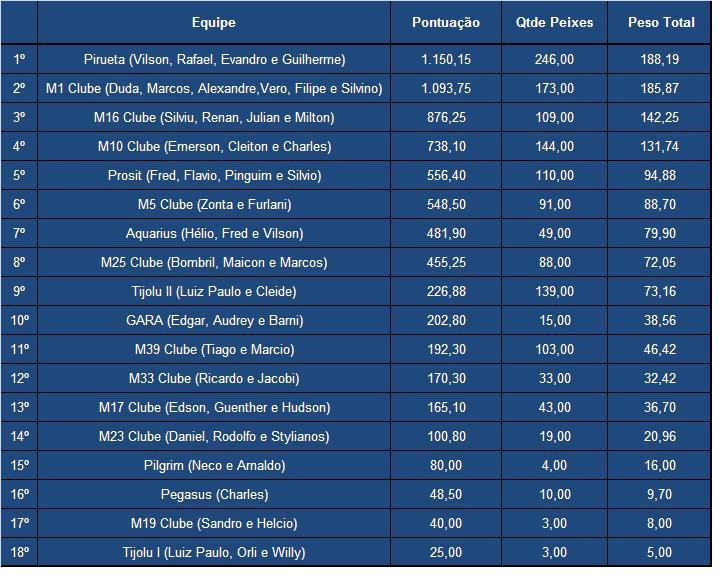
Task: Click the M16 Clube team name
Action: coord(214,118)
